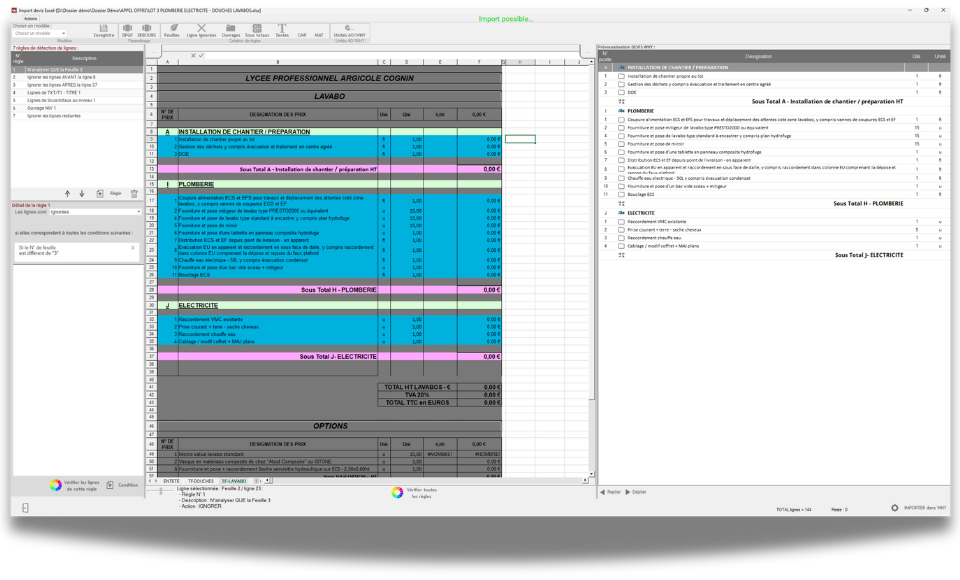
Task: Switch to the TF-DOUCHES sheet tab
Action: tap(201, 481)
